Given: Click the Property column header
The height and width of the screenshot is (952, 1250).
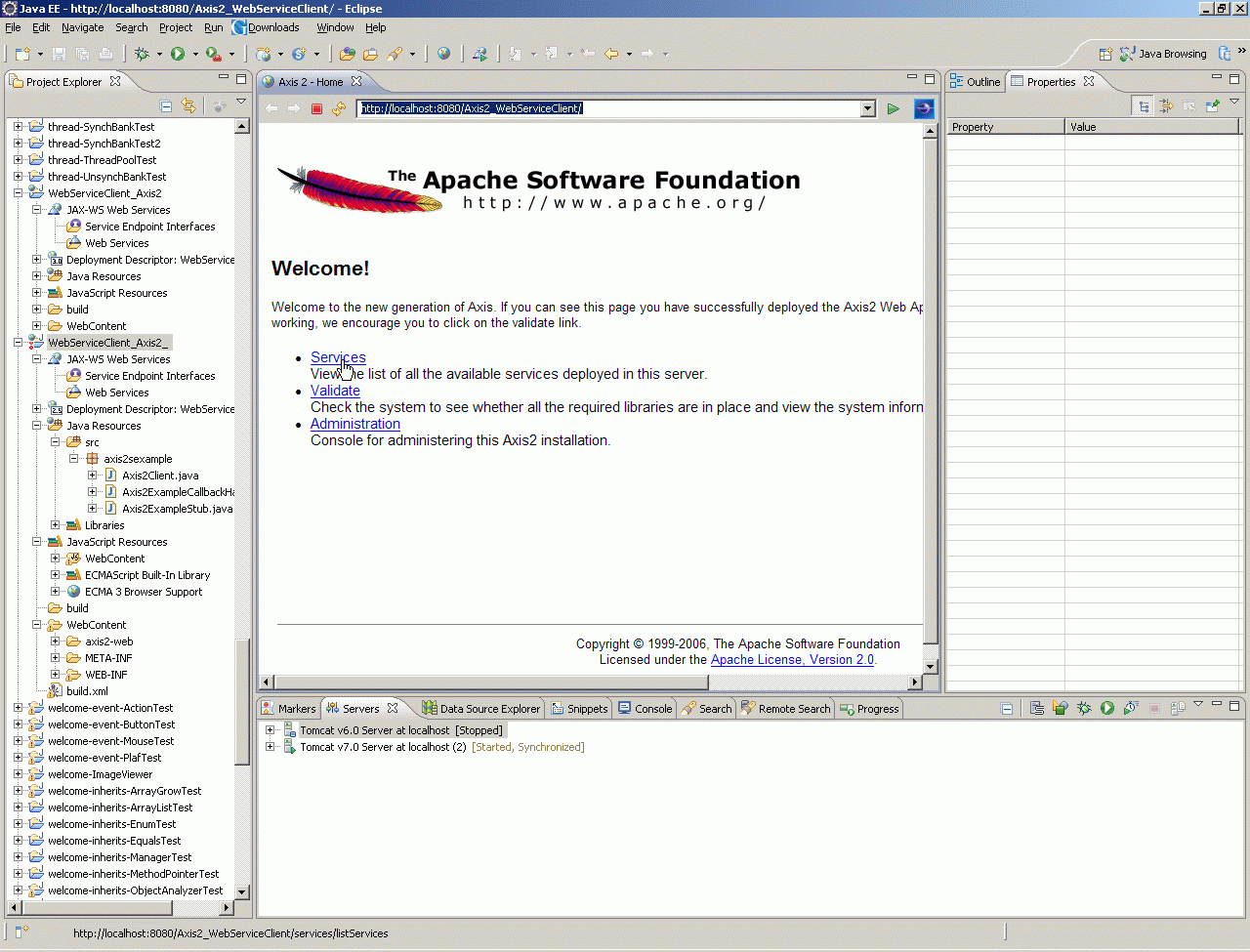Looking at the screenshot, I should [1006, 127].
